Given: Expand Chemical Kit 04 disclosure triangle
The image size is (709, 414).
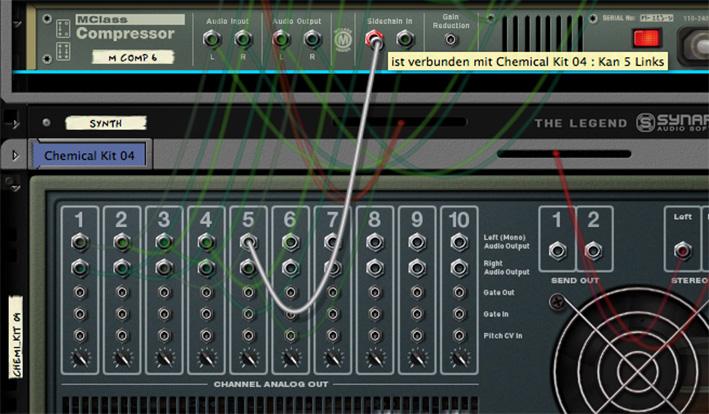Looking at the screenshot, I should pyautogui.click(x=15, y=155).
